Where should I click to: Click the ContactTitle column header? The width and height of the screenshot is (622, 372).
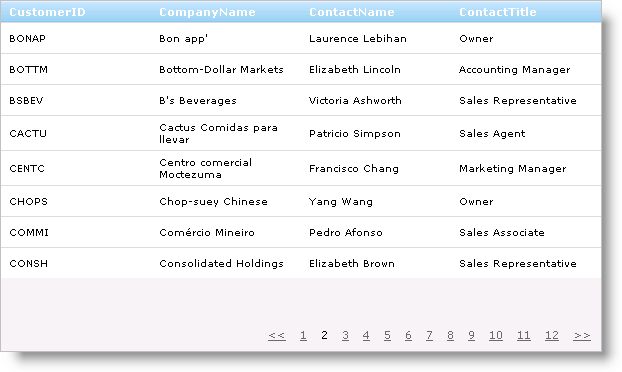coord(497,12)
